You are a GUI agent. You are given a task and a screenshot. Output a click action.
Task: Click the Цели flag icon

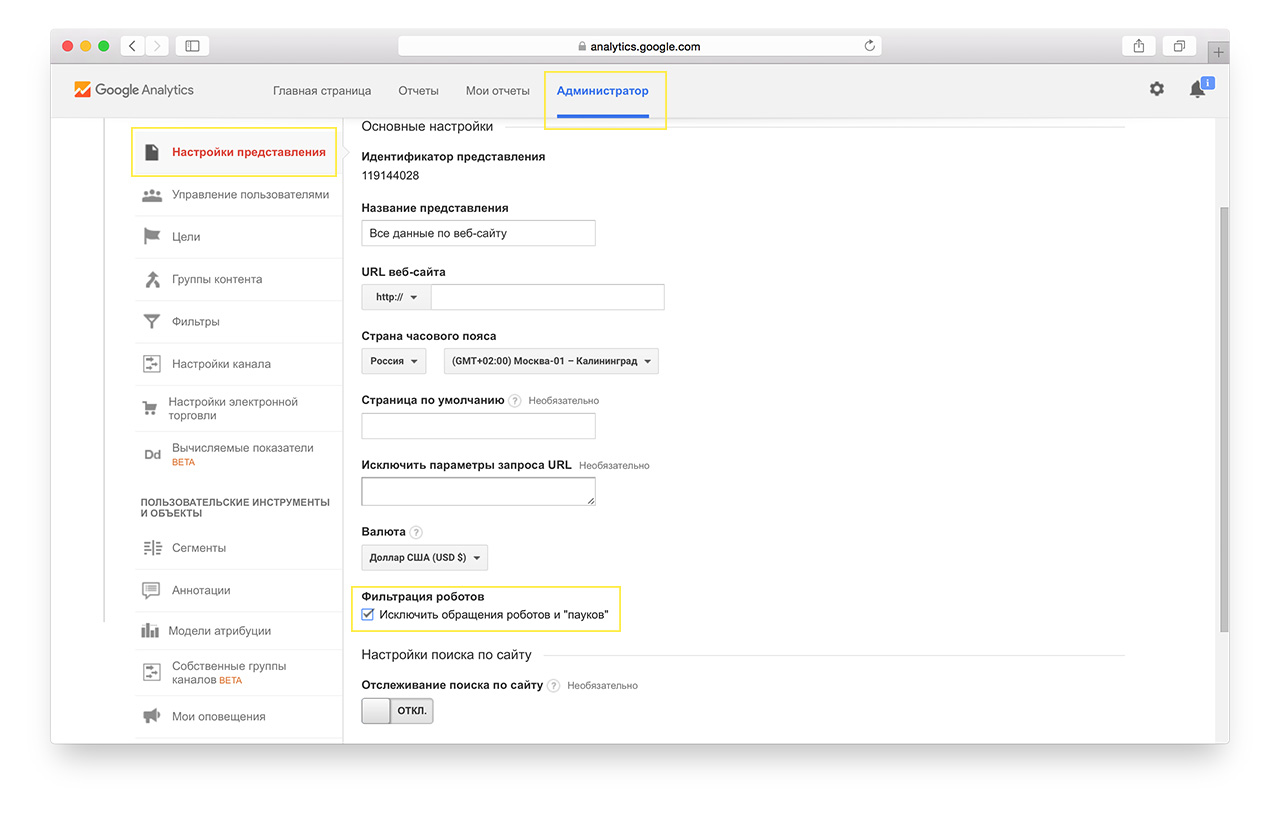pyautogui.click(x=152, y=237)
